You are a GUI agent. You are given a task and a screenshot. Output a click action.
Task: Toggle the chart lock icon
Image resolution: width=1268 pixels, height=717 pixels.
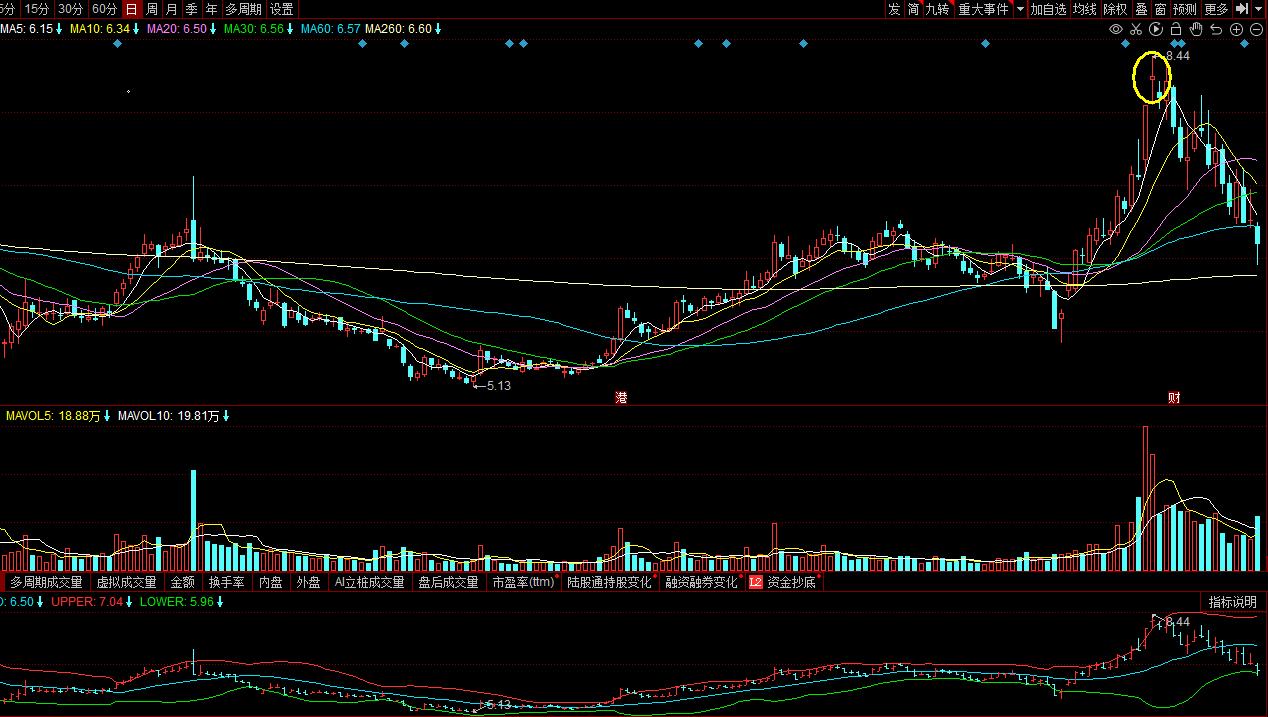coord(1176,29)
